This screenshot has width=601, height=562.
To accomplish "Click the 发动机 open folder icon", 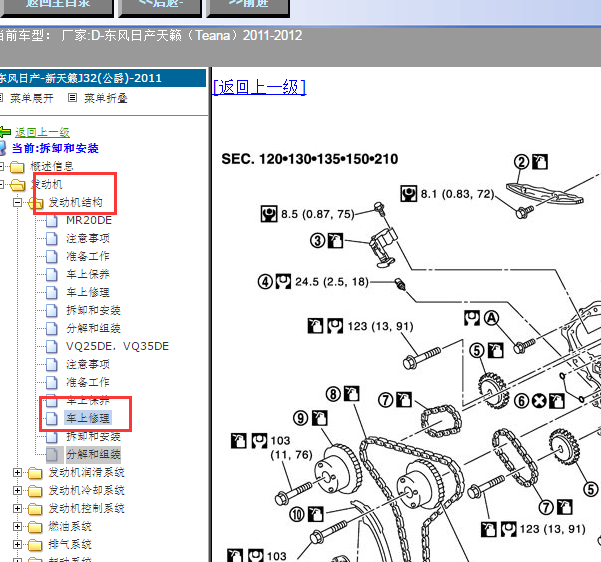I will [18, 185].
